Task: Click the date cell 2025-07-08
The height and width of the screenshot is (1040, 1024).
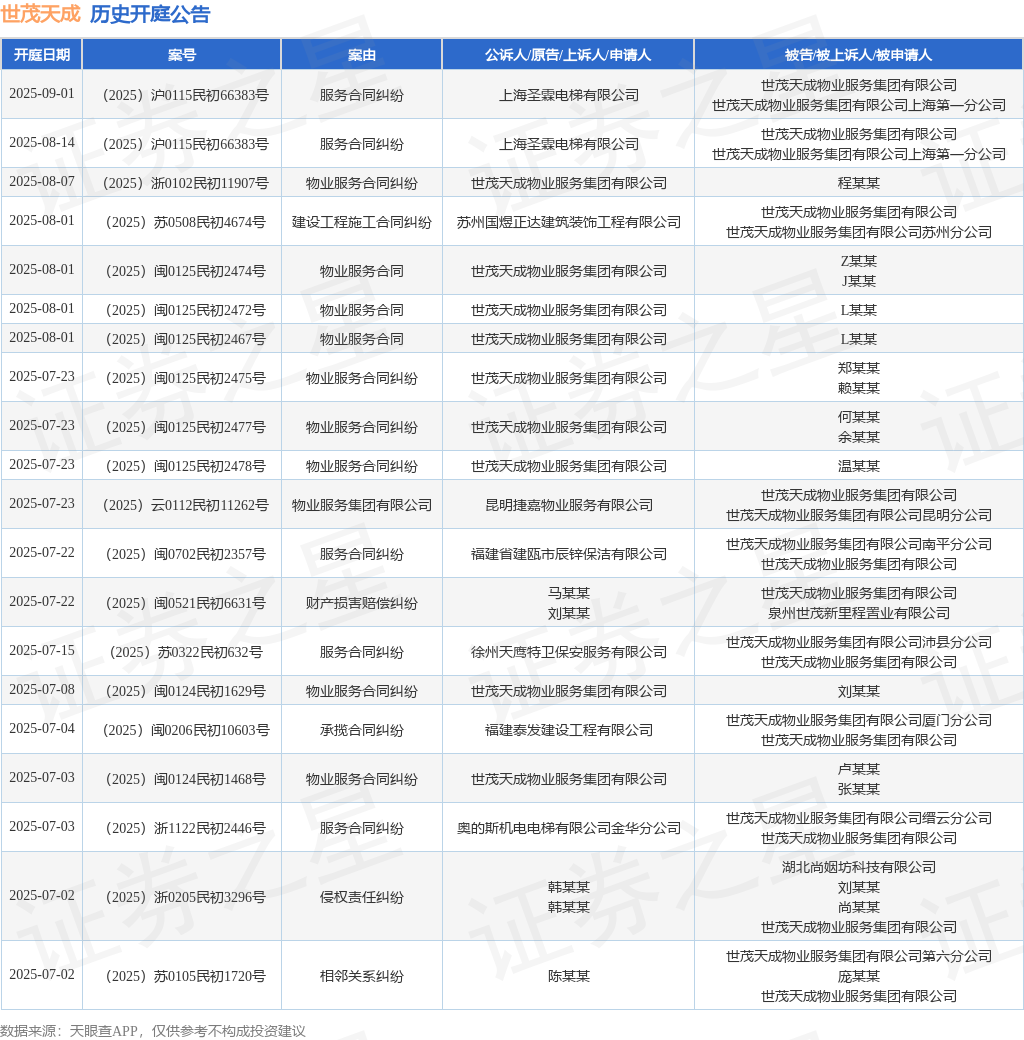Action: [x=42, y=690]
